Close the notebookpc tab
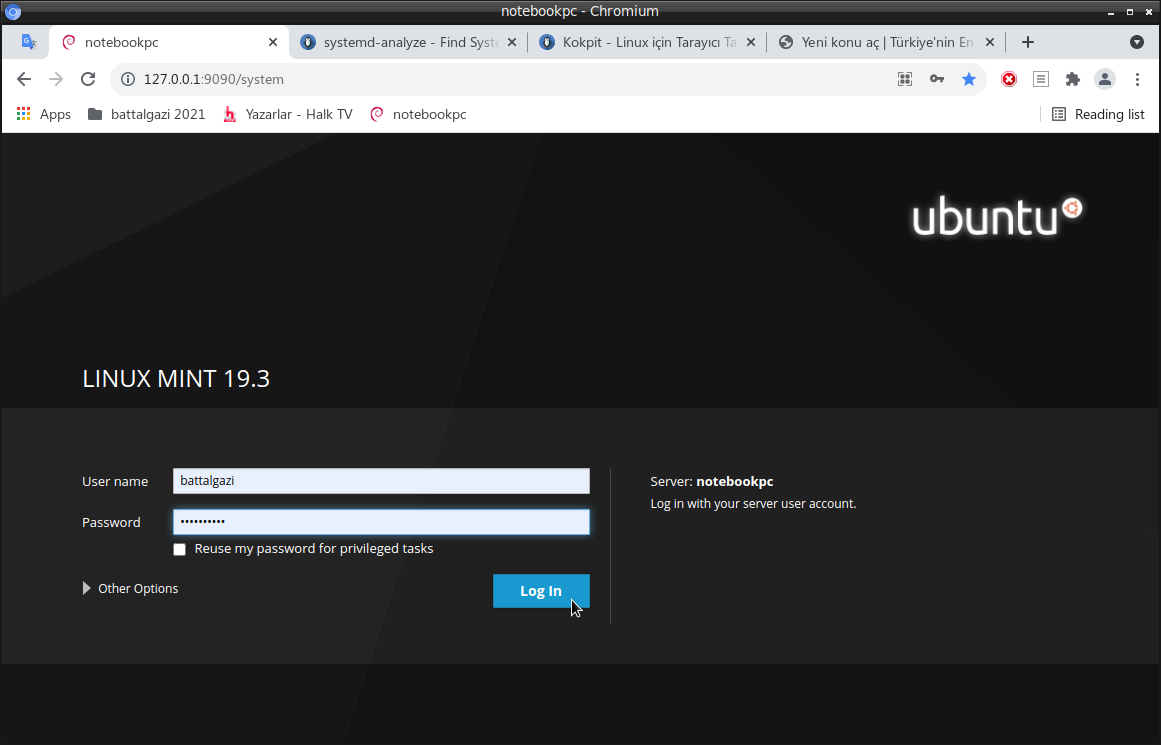 tap(272, 42)
